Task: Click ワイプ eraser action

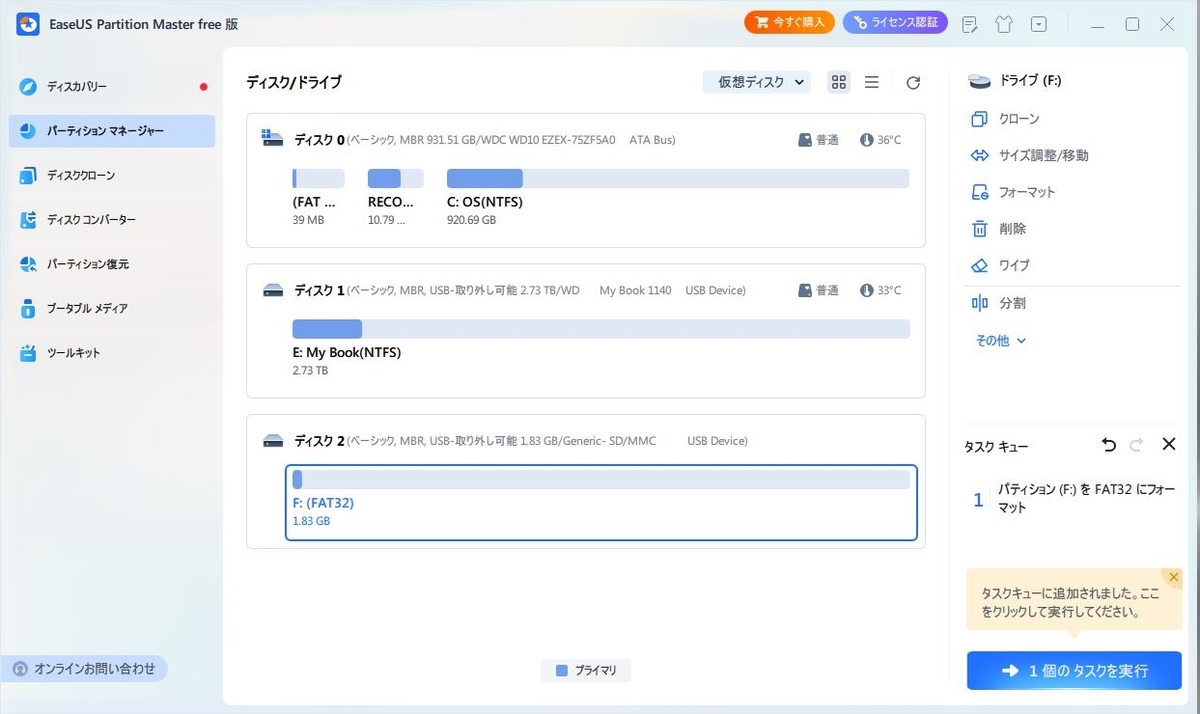Action: [x=1000, y=266]
